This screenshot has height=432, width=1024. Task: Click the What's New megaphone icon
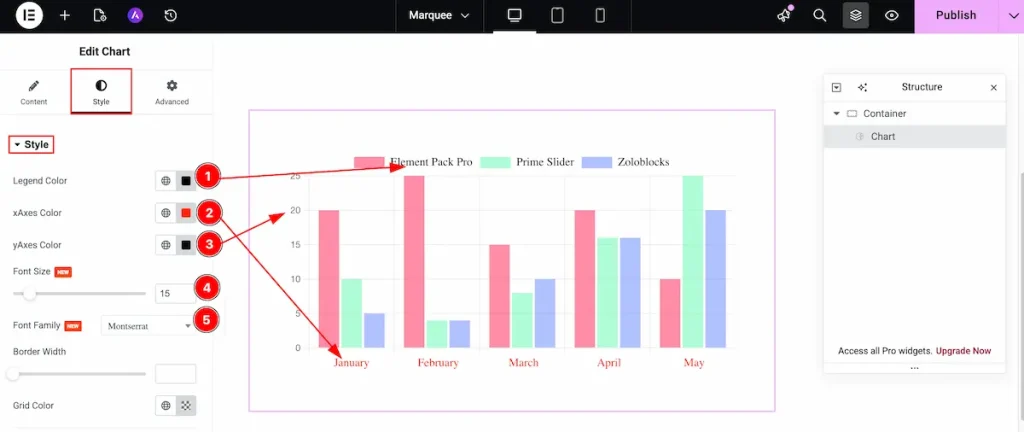coord(784,15)
